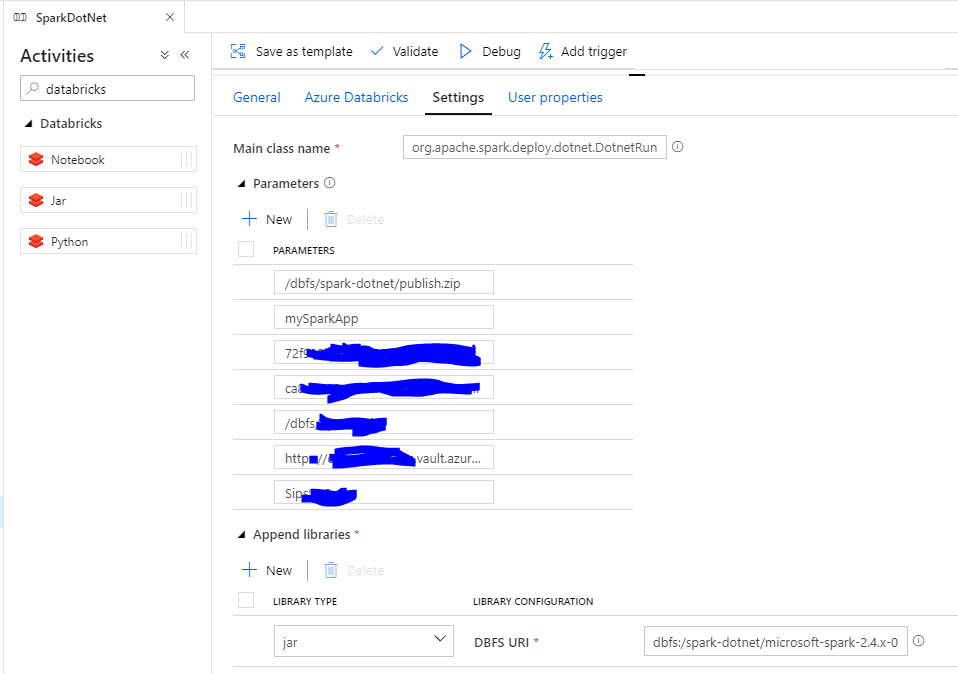Switch to the General tab
958x674 pixels.
tap(257, 97)
